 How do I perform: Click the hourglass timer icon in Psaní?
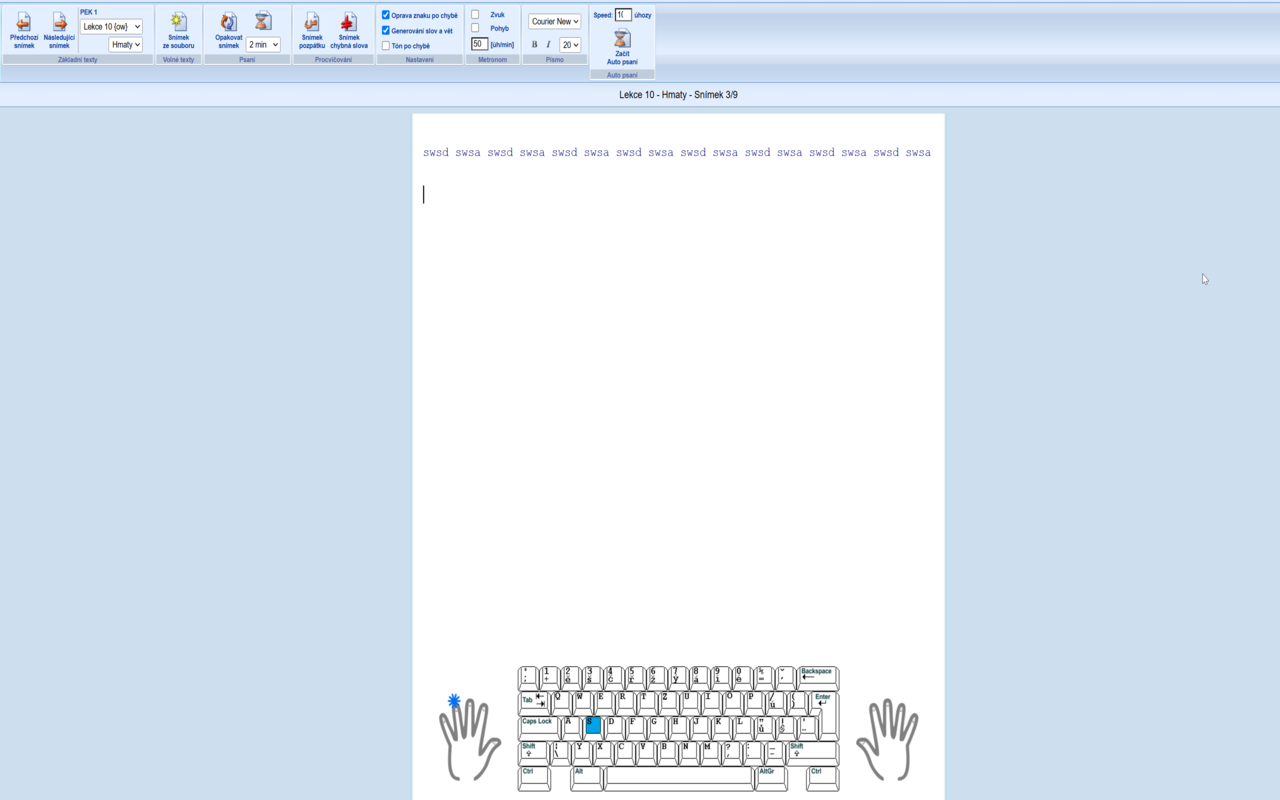pyautogui.click(x=263, y=21)
